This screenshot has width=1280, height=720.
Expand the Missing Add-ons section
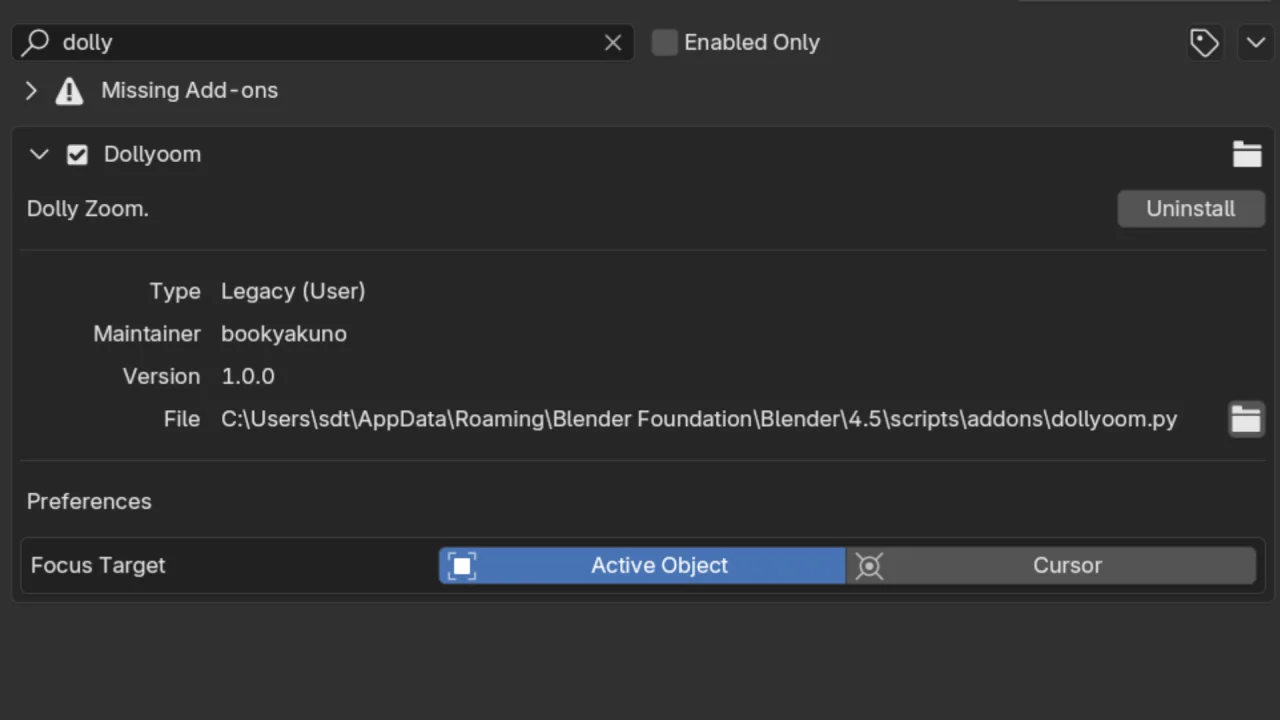coord(31,91)
